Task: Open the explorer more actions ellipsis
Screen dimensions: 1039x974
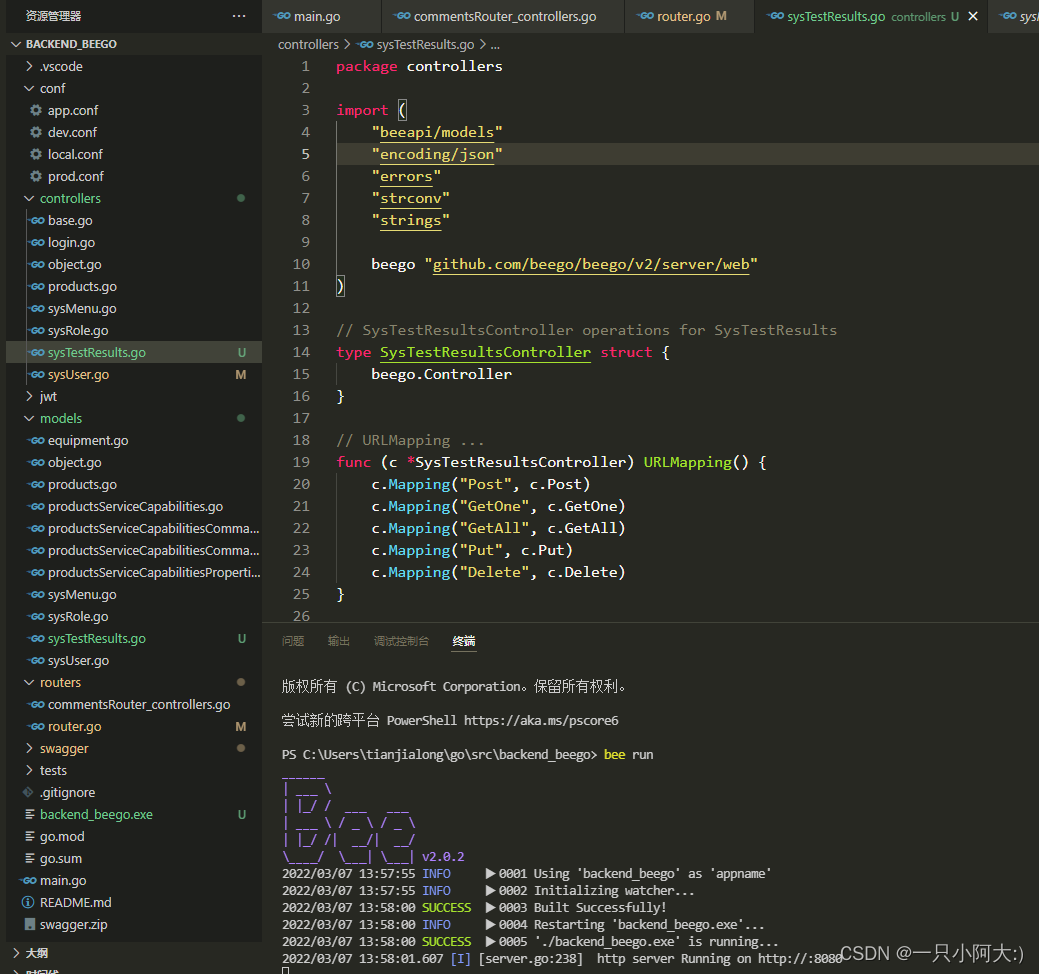Action: pos(239,16)
